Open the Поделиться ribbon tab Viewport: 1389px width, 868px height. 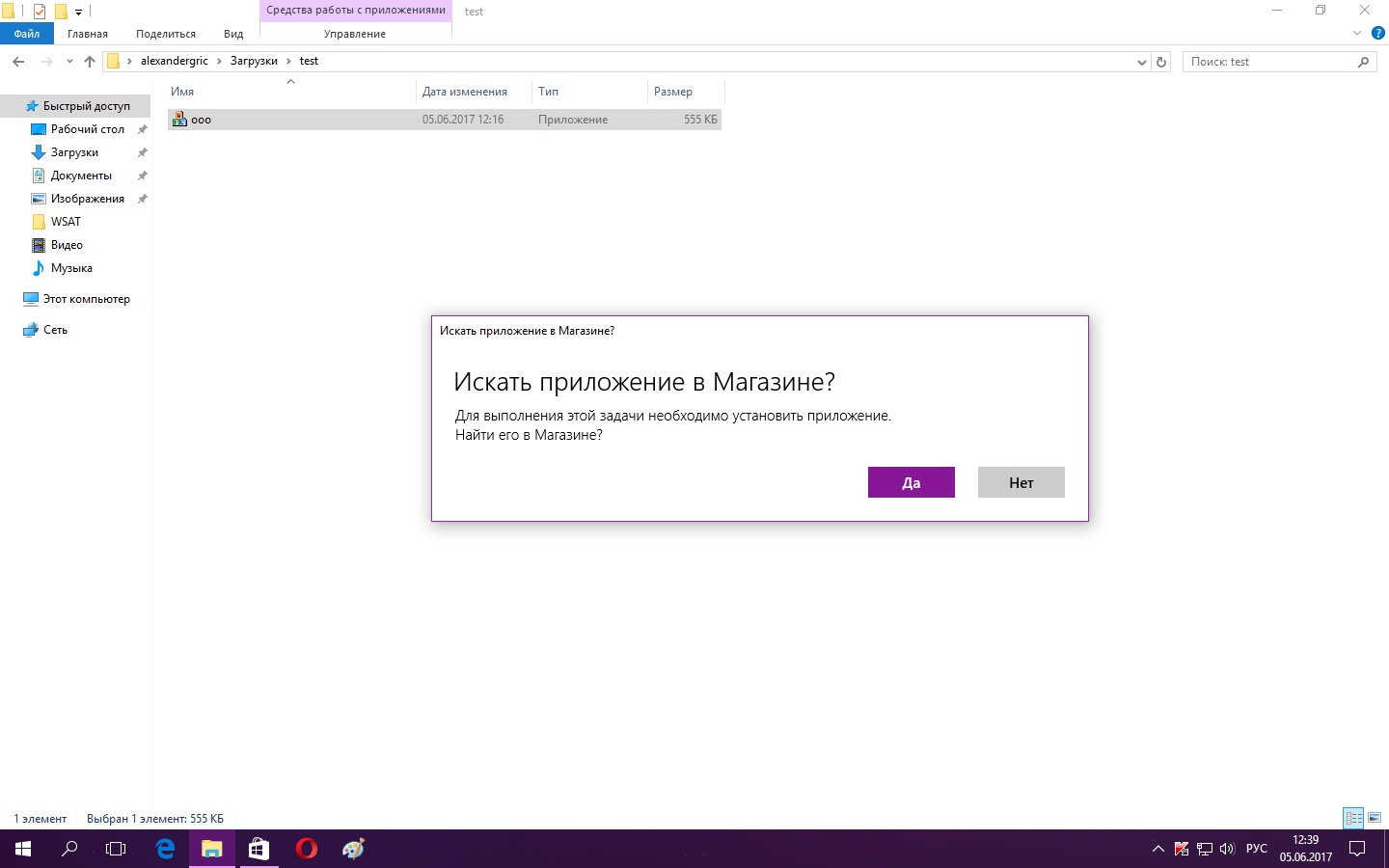pos(166,34)
